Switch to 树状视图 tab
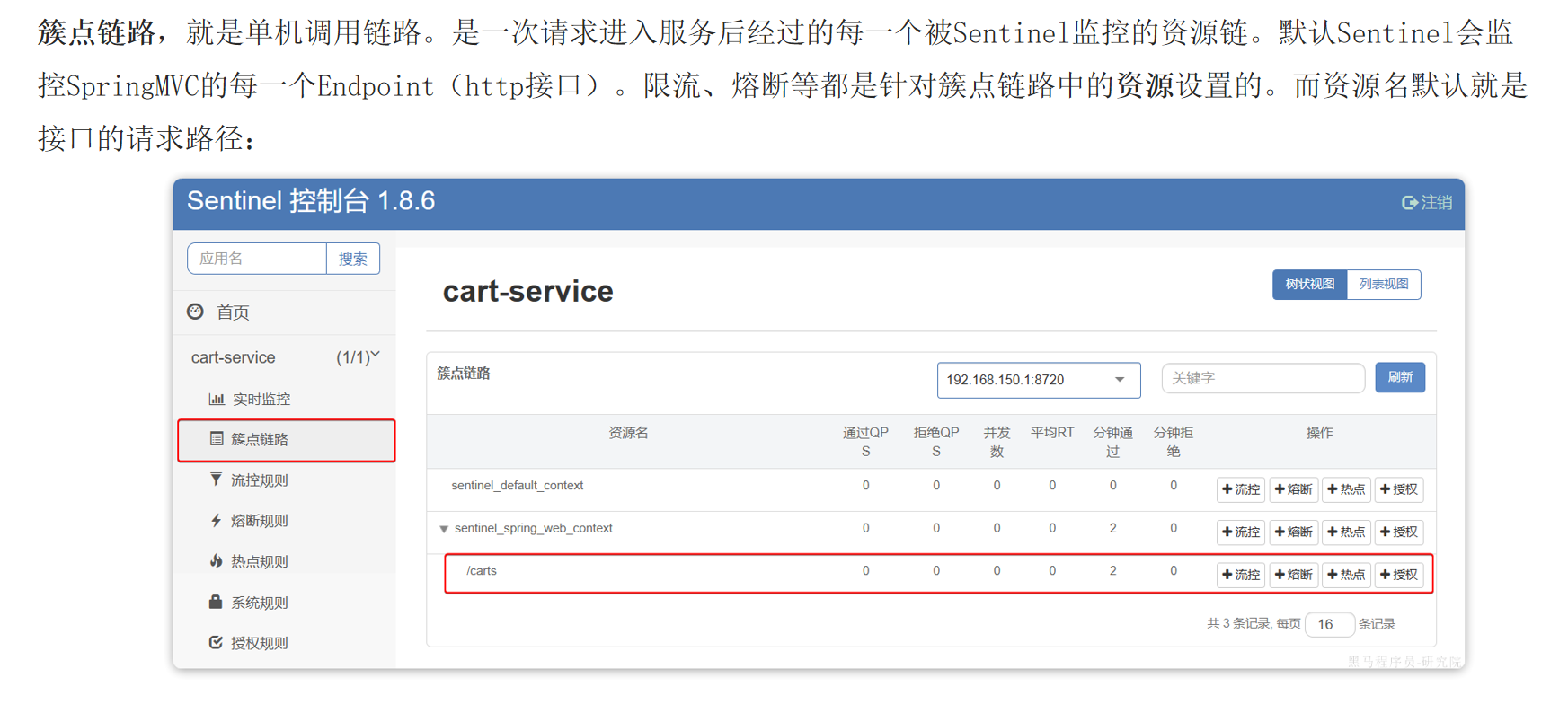Screen dimensions: 1568x704 (1309, 285)
